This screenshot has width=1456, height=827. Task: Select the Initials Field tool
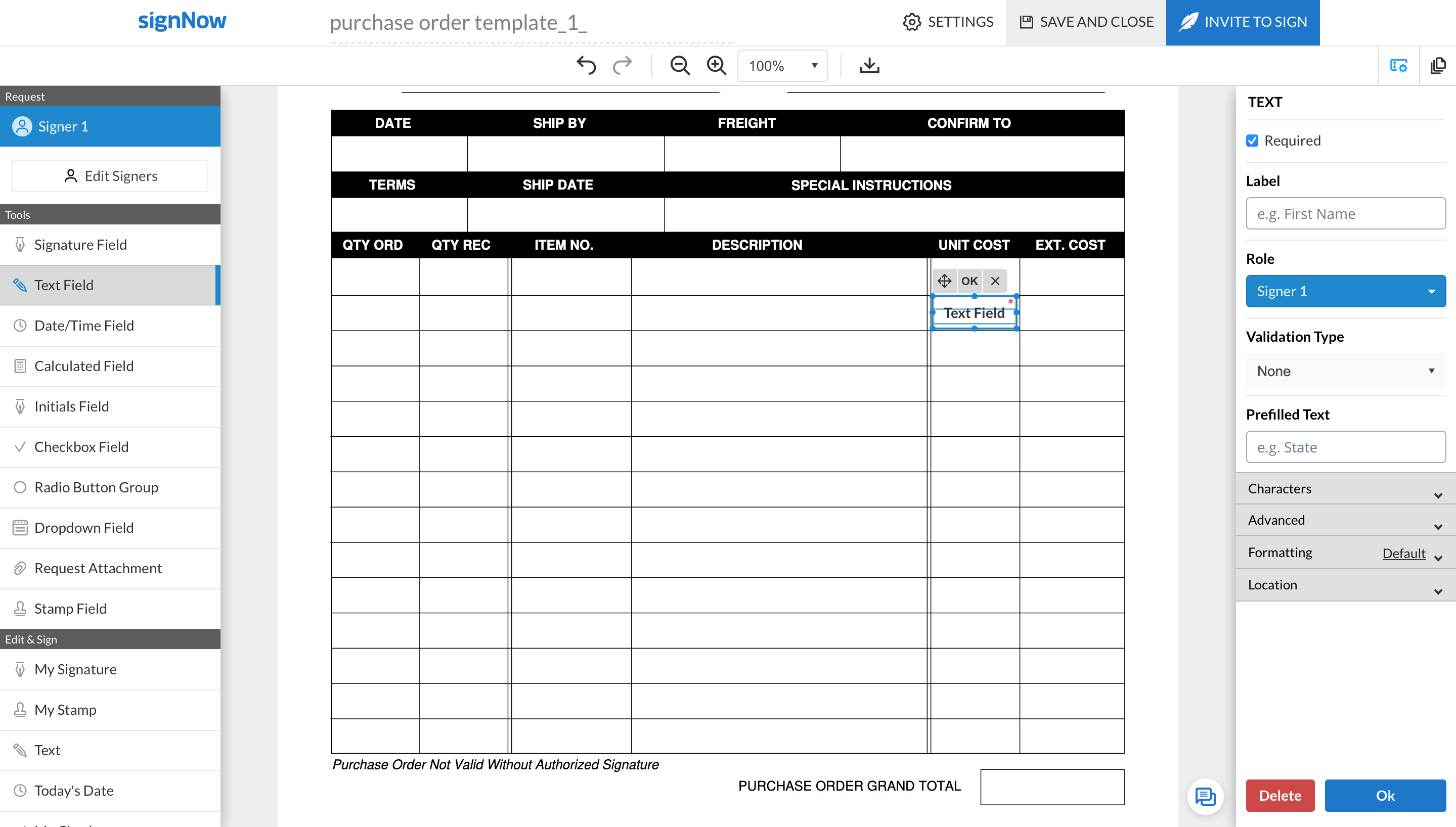(71, 406)
